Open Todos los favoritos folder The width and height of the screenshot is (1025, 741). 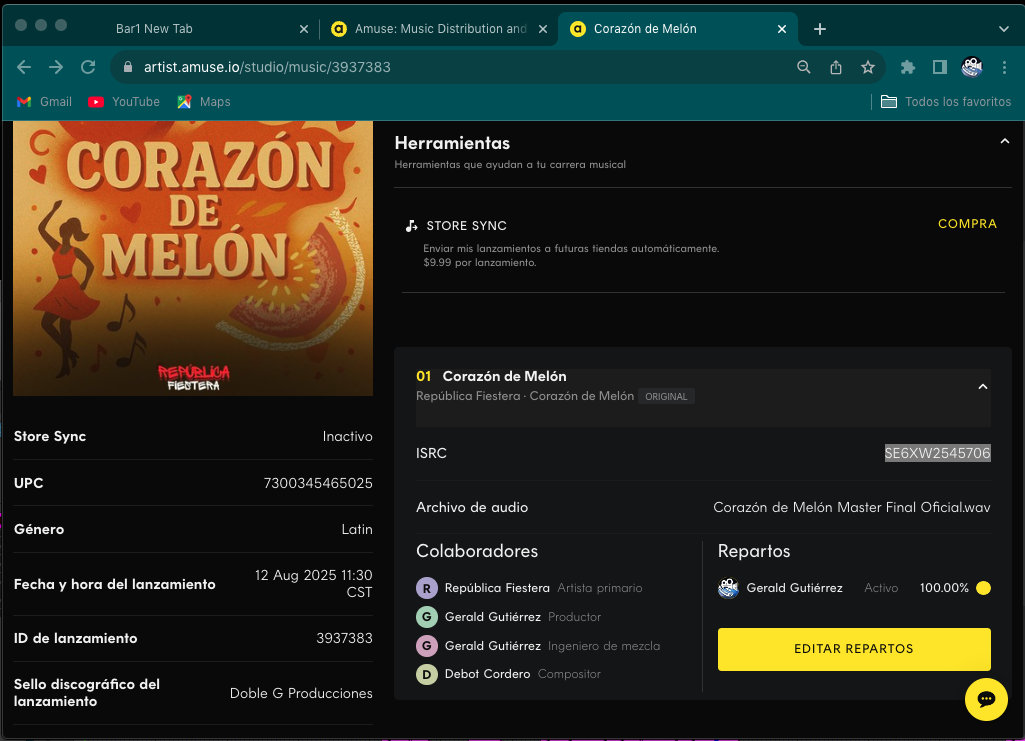click(946, 102)
